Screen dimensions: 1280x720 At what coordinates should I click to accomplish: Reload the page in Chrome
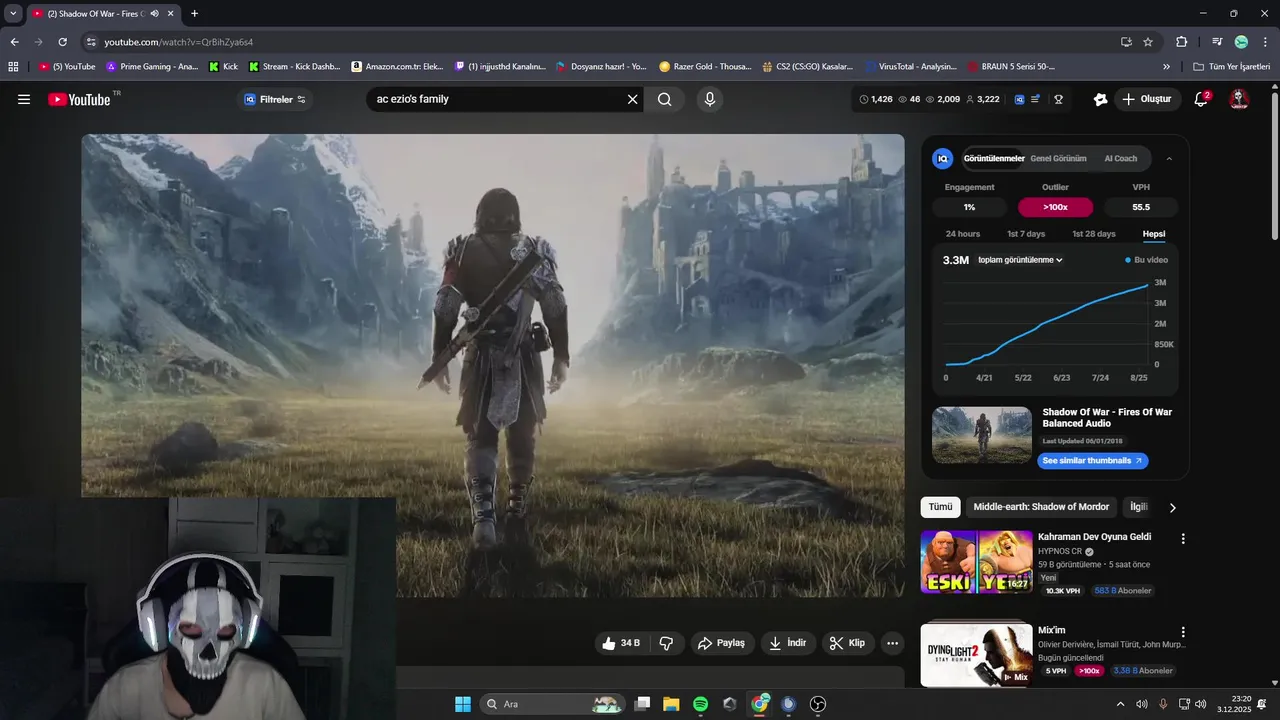[62, 42]
